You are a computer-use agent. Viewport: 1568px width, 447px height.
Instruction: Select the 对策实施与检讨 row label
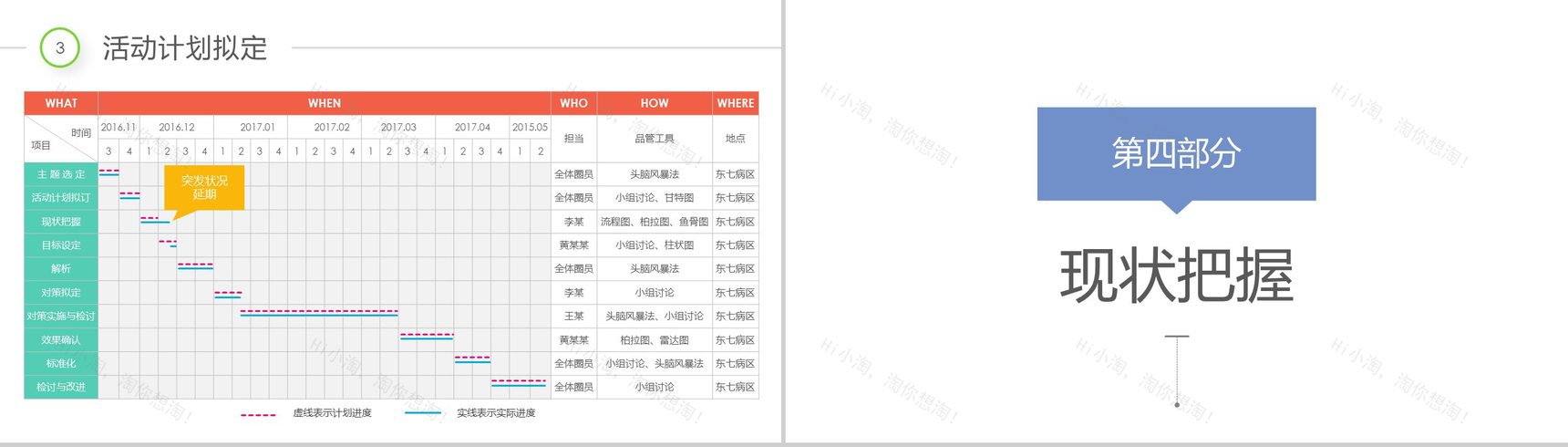pos(61,317)
